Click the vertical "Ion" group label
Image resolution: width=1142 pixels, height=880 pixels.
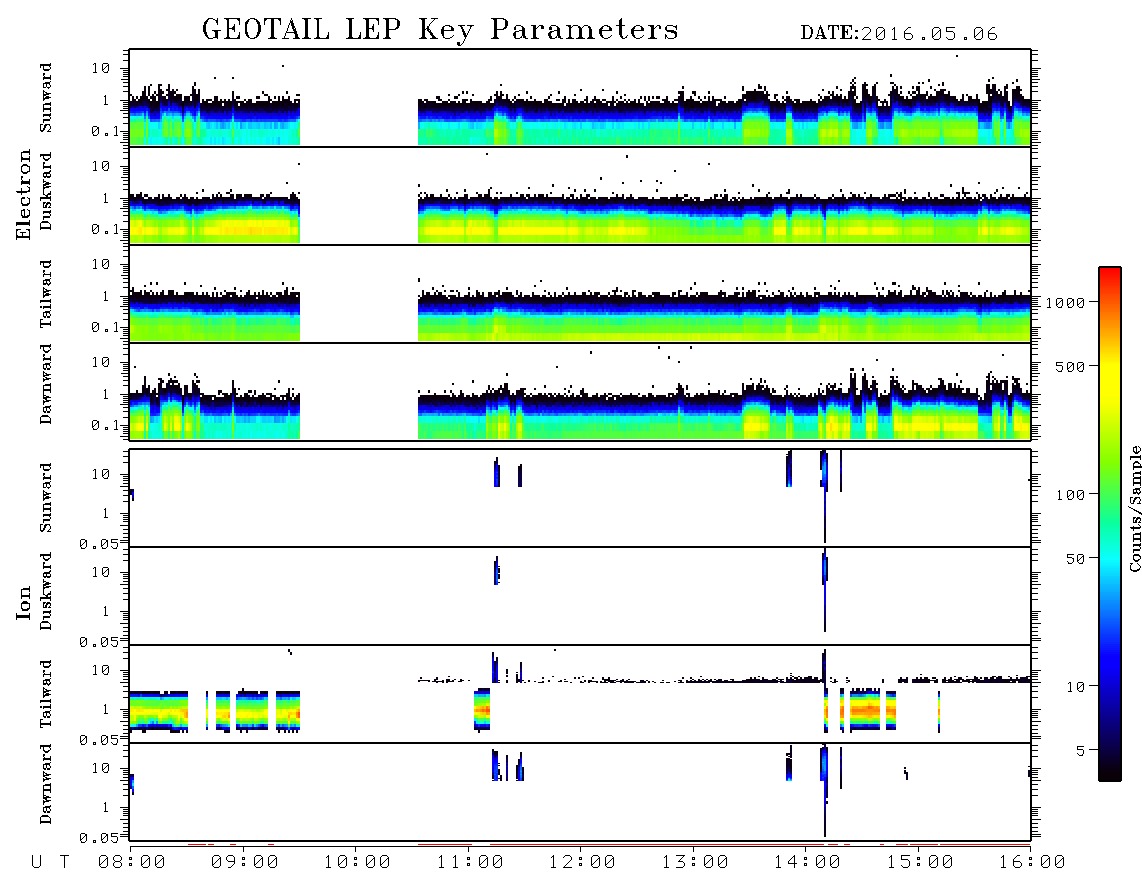24,602
